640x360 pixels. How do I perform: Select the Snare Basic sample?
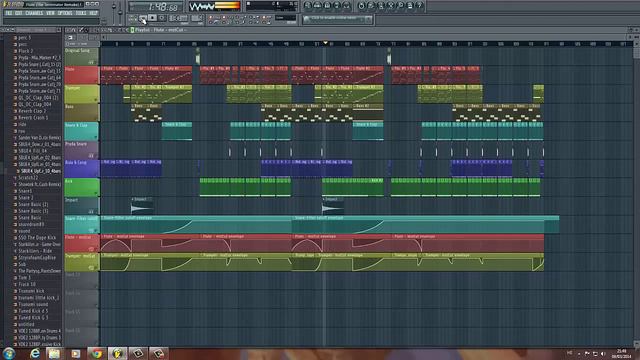click(x=29, y=218)
